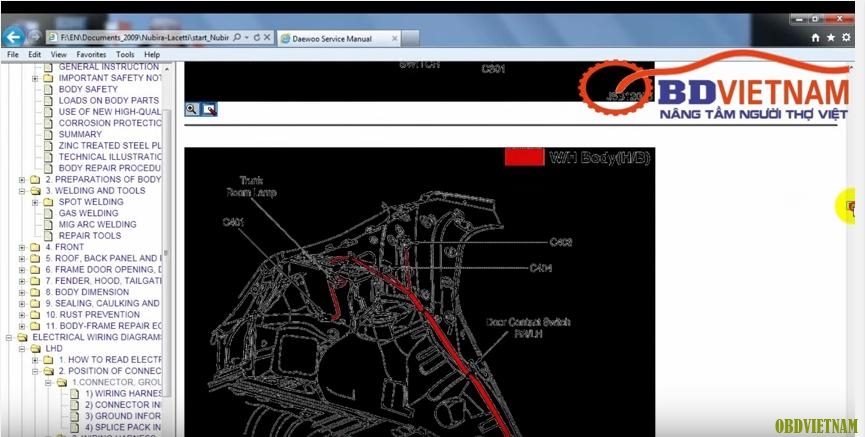The width and height of the screenshot is (865, 437).
Task: Open the address bar dropdown arrow
Action: coord(247,38)
